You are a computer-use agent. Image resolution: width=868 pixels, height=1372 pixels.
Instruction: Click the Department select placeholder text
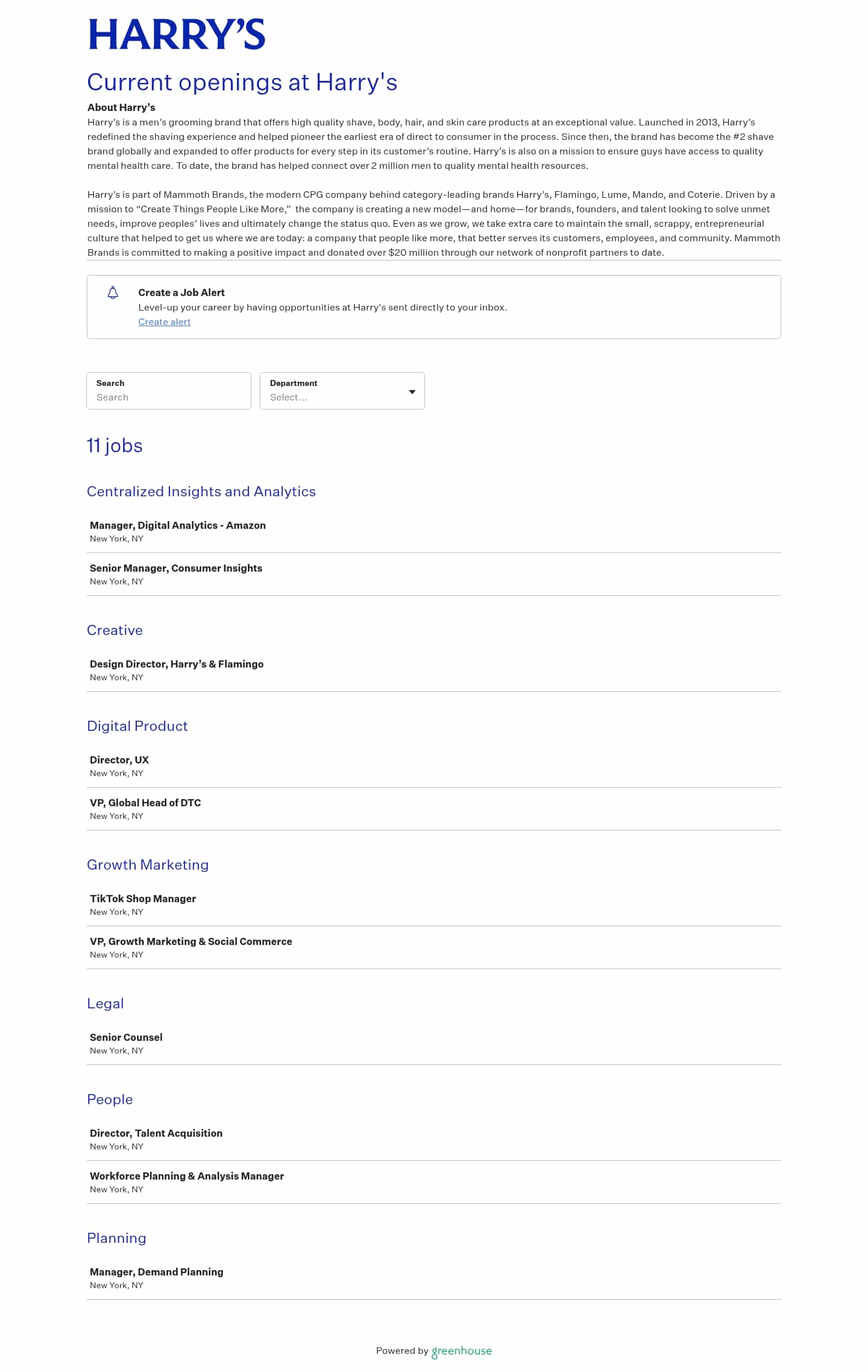click(x=289, y=397)
